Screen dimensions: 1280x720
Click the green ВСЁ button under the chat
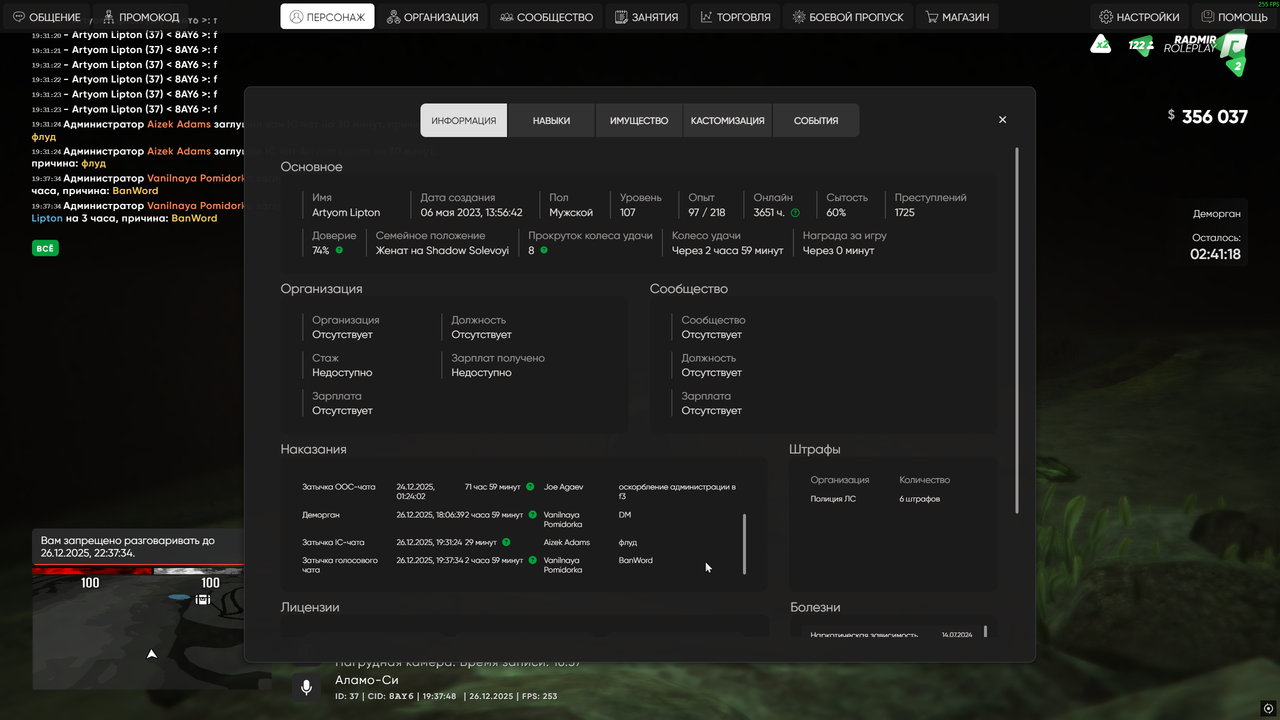click(45, 248)
